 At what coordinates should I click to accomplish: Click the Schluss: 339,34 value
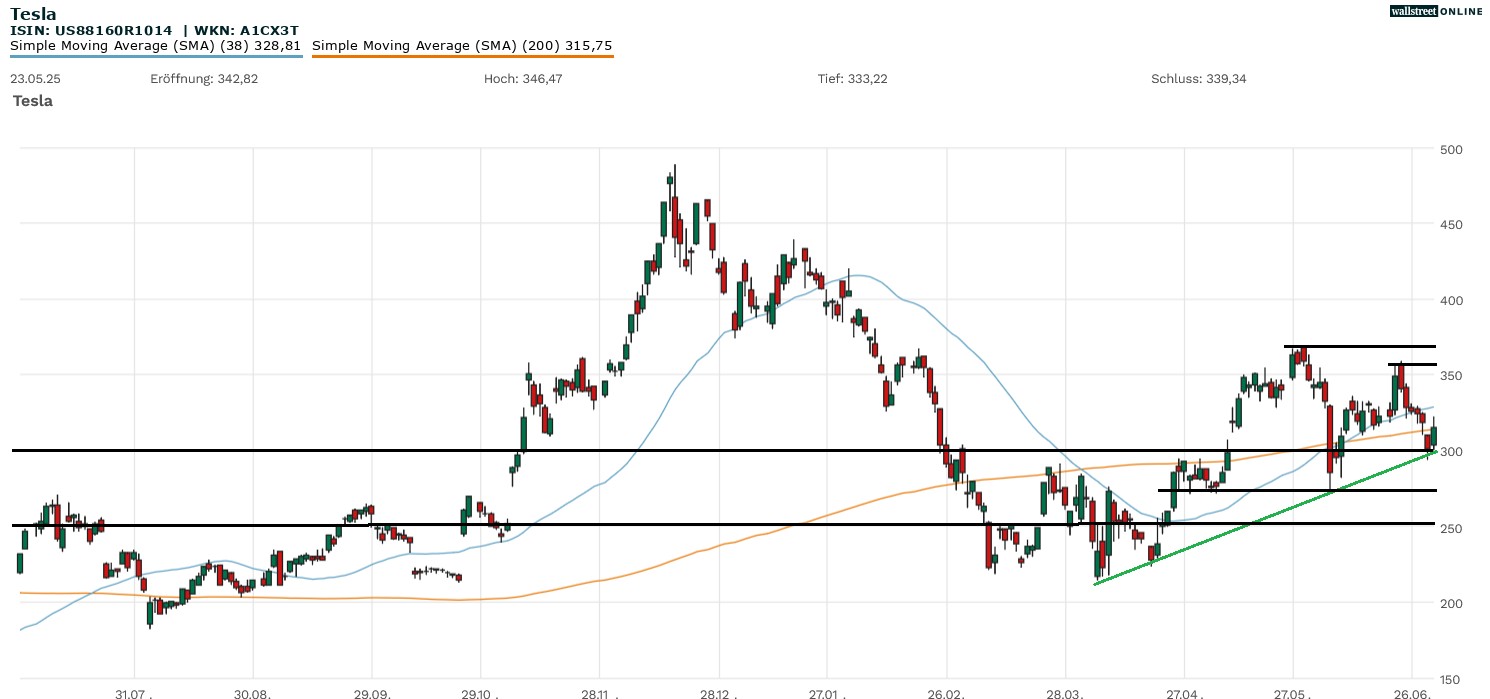(x=1199, y=79)
